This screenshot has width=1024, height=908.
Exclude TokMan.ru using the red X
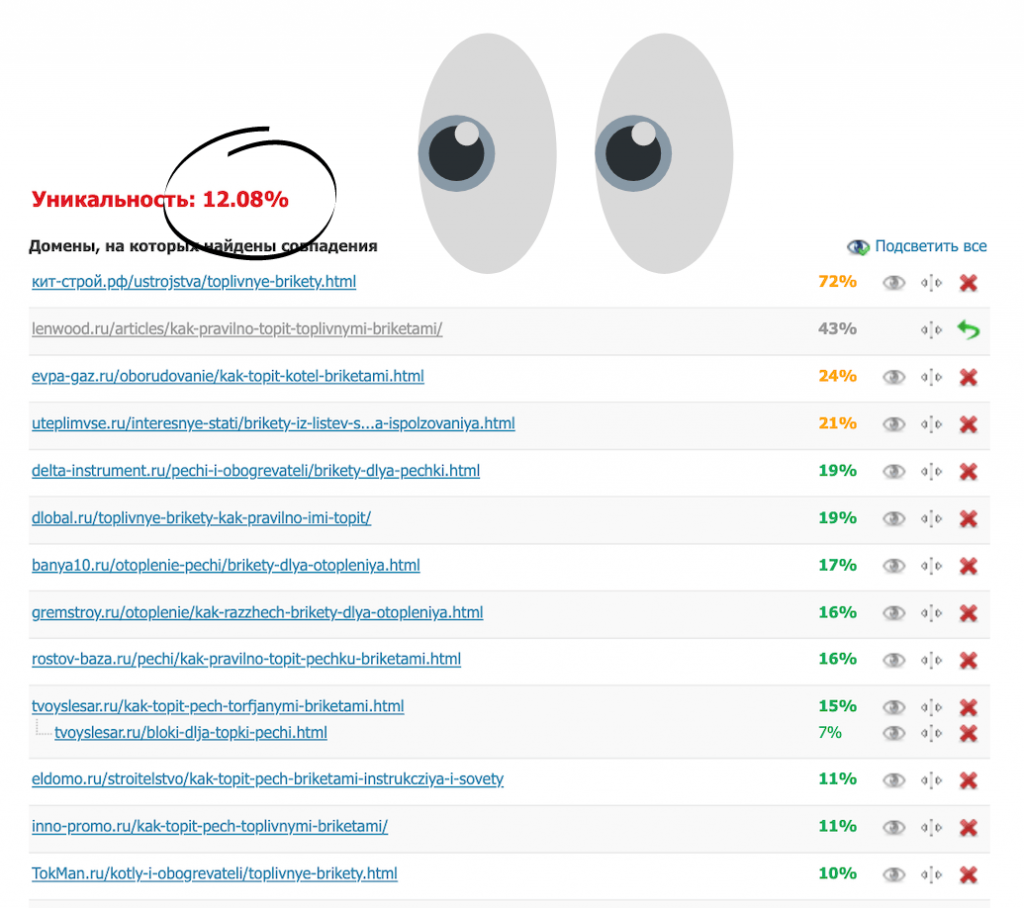968,875
